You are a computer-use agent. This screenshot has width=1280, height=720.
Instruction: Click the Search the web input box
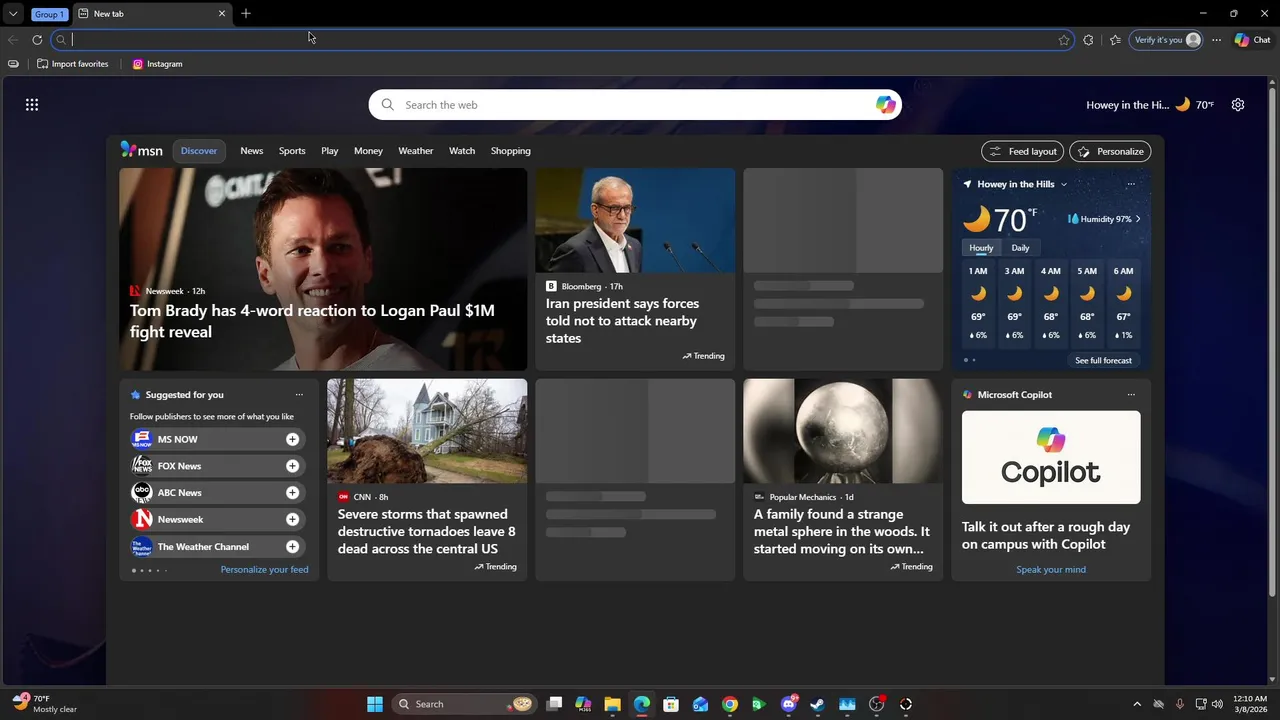[635, 105]
